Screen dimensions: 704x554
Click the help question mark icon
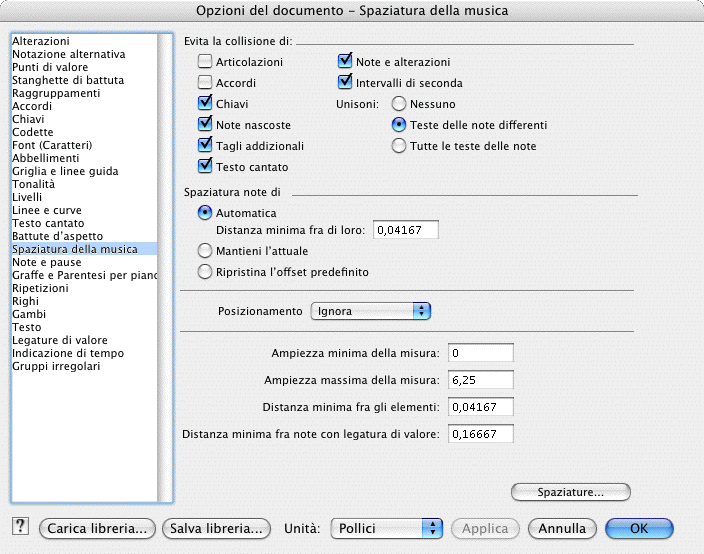pyautogui.click(x=19, y=527)
